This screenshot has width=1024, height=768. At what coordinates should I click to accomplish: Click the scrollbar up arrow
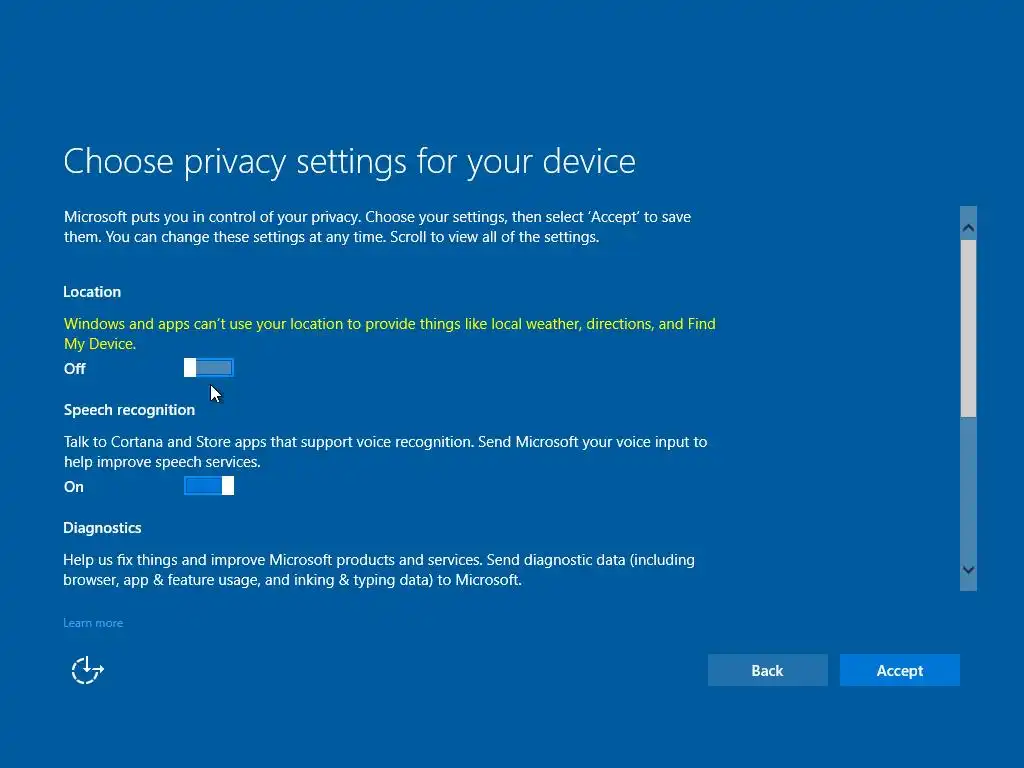click(968, 228)
